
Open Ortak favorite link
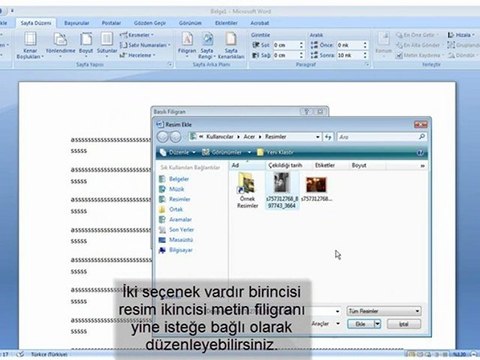171,209
